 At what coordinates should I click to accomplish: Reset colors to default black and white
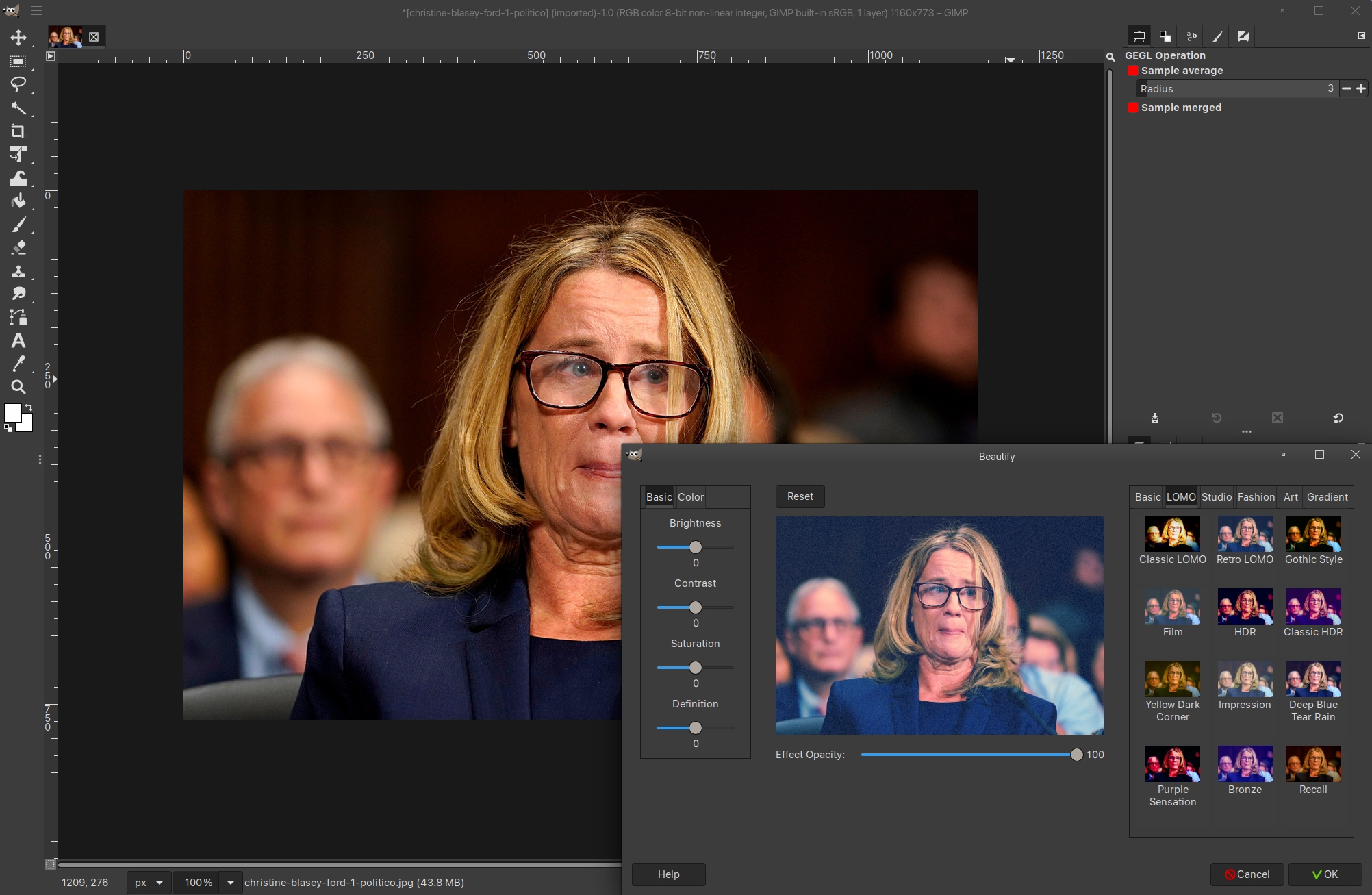pyautogui.click(x=8, y=428)
